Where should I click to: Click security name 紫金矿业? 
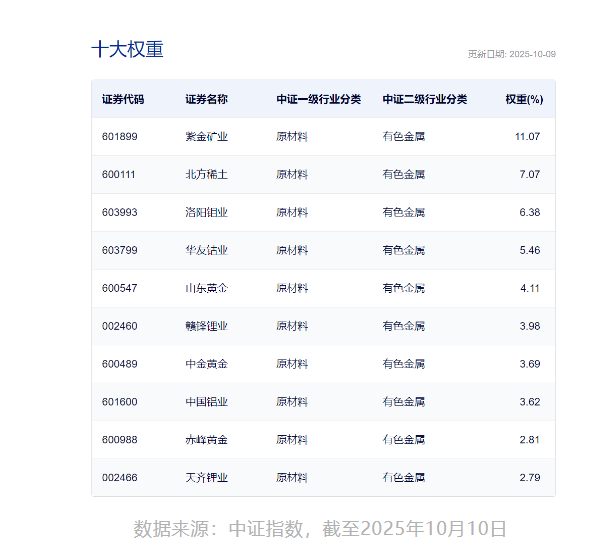pos(207,137)
